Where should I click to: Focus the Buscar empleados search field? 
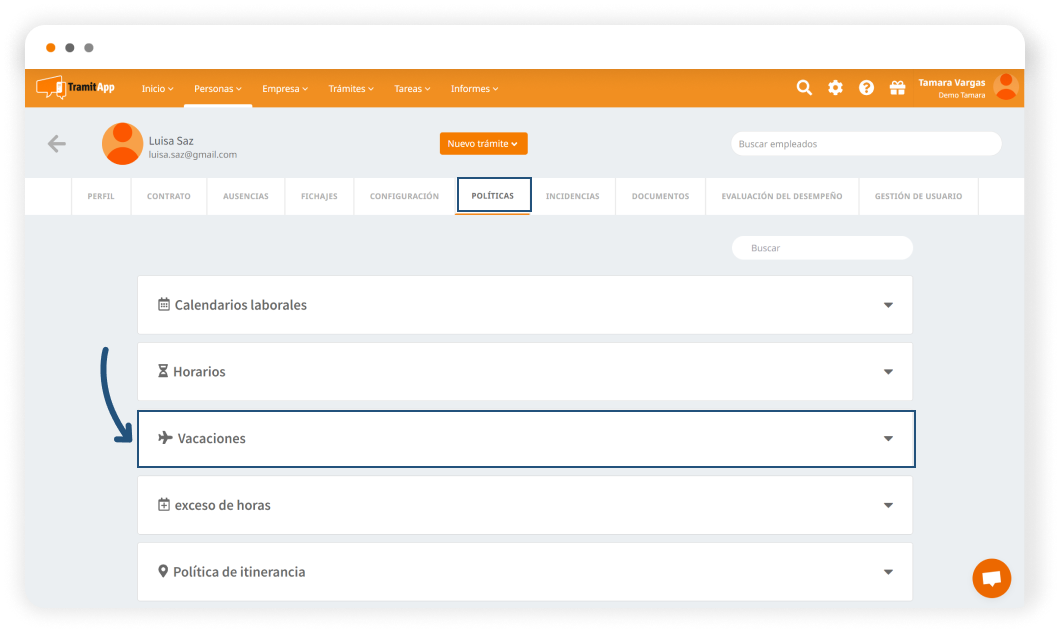865,144
